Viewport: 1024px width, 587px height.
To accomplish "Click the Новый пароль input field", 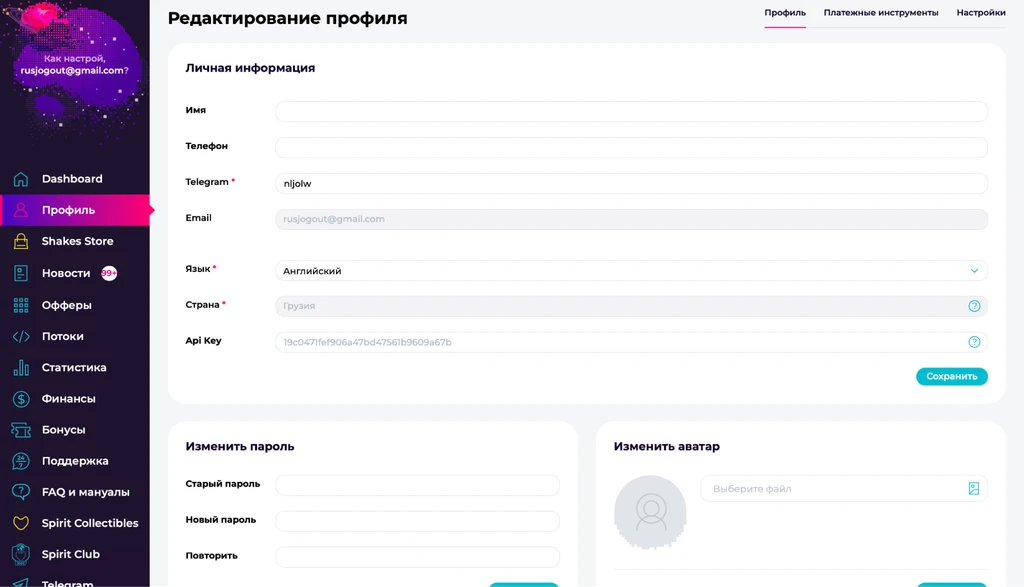I will [417, 520].
